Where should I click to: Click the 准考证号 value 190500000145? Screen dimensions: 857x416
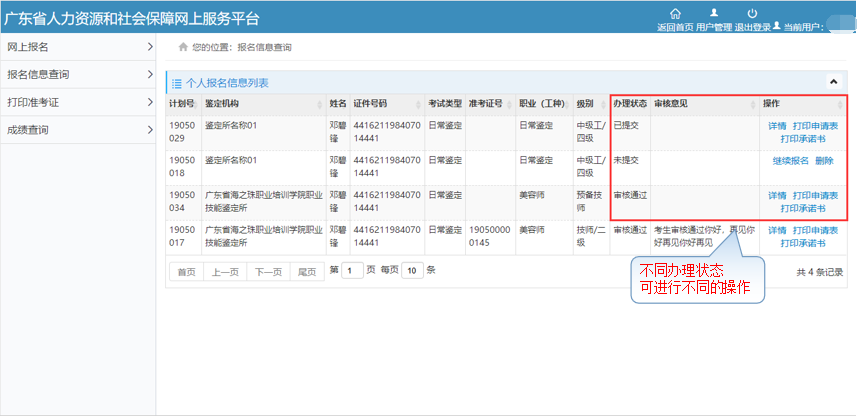(490, 237)
